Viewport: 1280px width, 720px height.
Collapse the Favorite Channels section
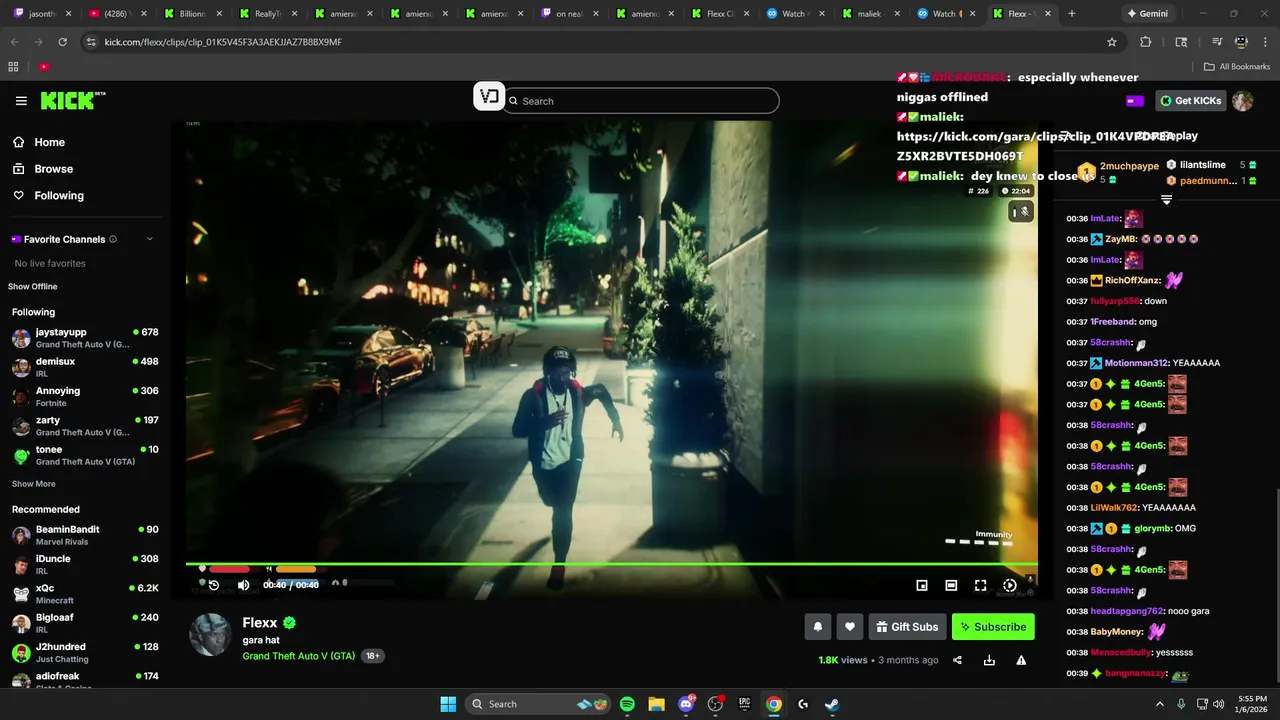tap(150, 239)
